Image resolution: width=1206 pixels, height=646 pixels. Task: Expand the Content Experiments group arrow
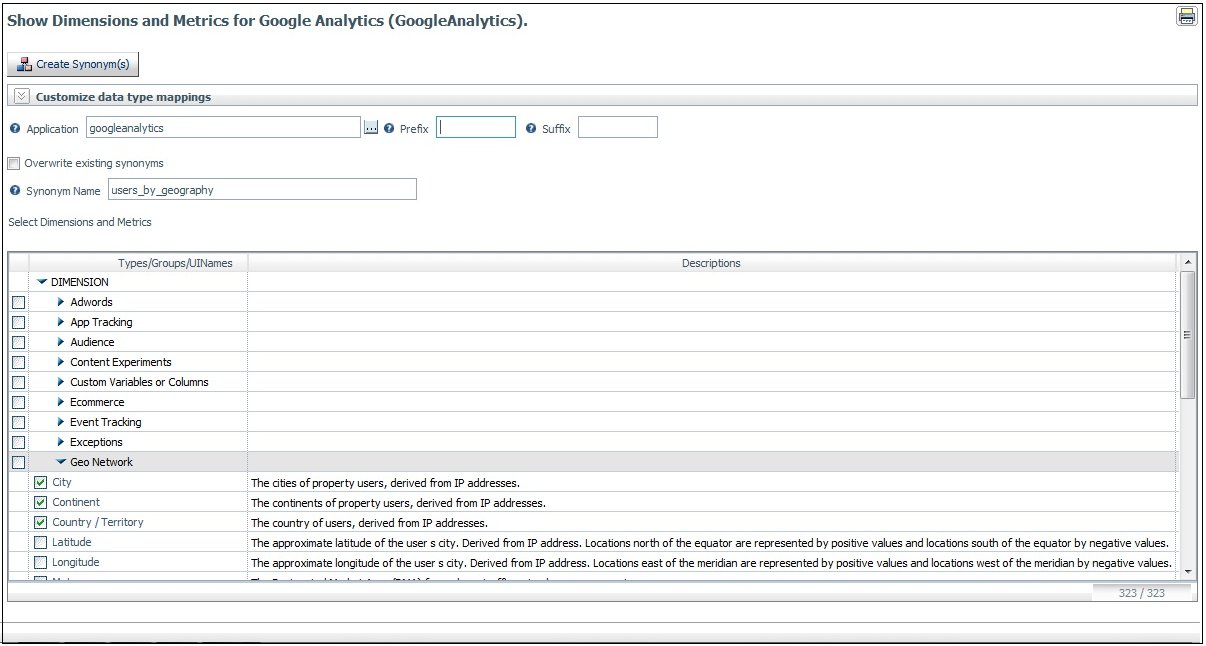tap(61, 362)
